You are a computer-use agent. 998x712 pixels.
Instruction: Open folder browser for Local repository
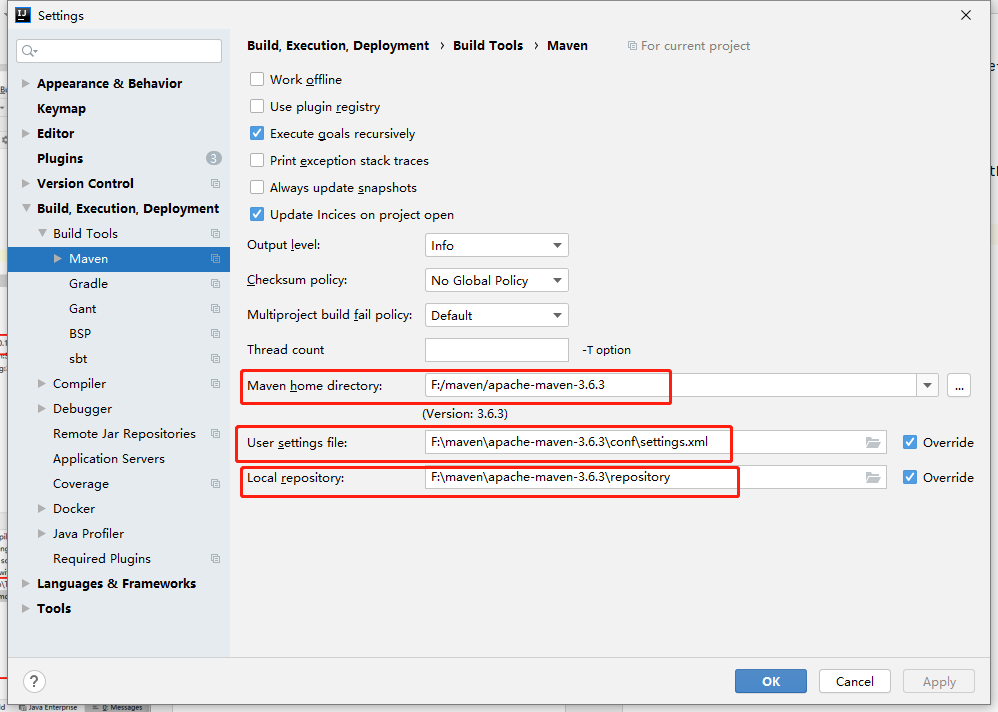tap(872, 477)
